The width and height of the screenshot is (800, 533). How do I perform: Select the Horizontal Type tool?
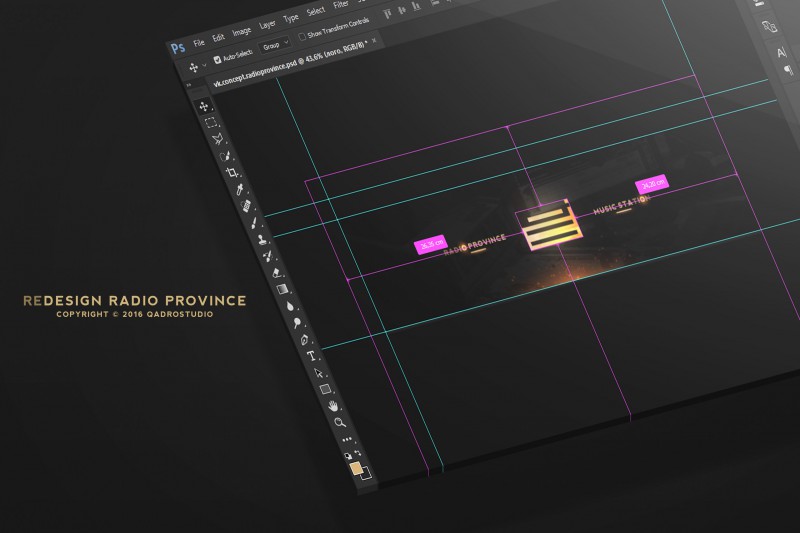coord(311,356)
